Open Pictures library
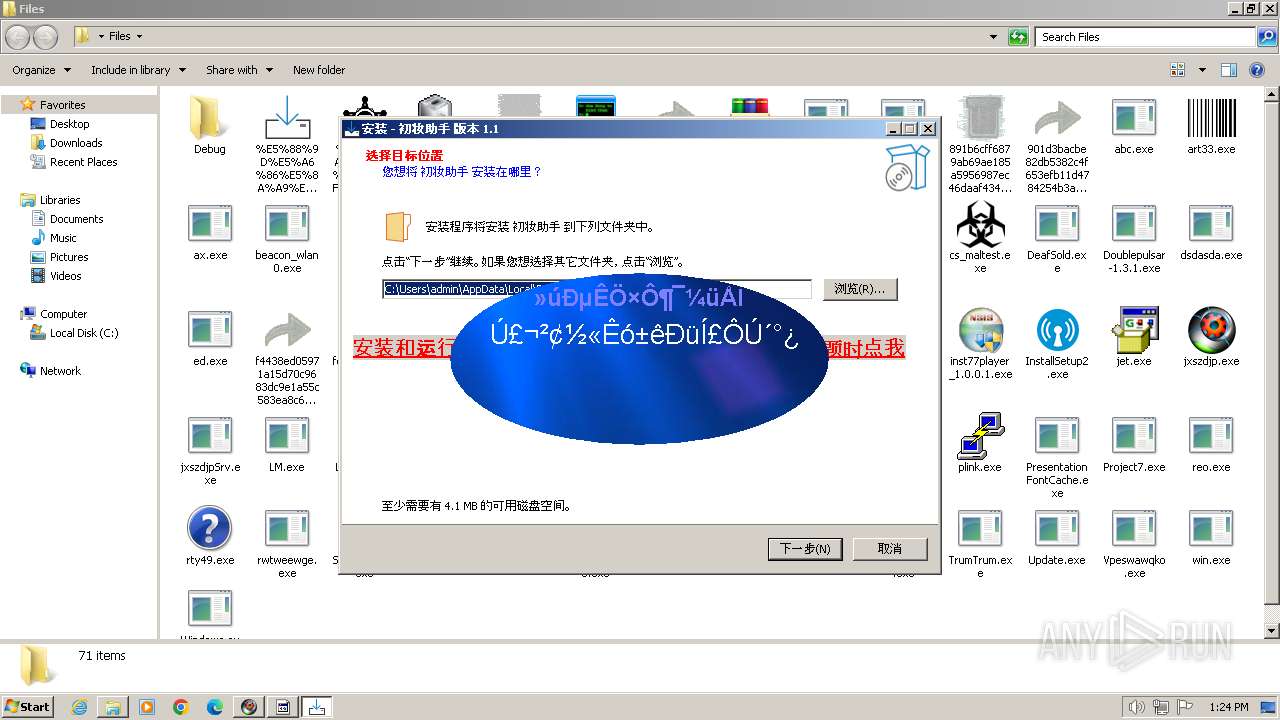 (x=69, y=257)
